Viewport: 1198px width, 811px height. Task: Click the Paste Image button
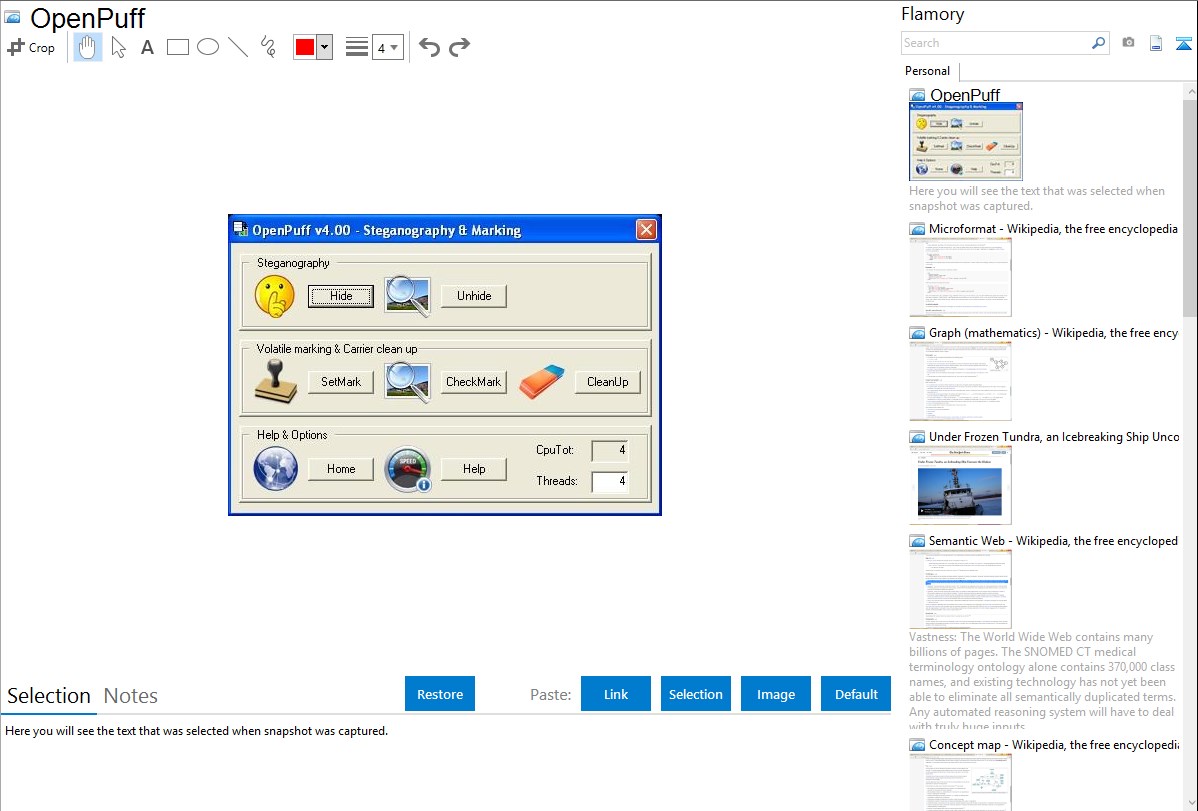tap(775, 693)
